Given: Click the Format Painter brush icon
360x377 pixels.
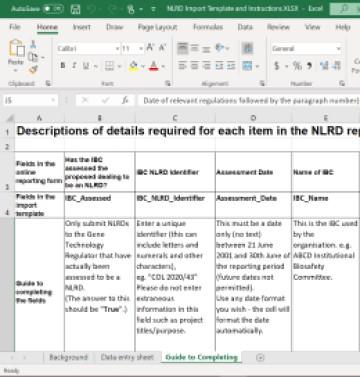Looking at the screenshot, I should [33, 69].
